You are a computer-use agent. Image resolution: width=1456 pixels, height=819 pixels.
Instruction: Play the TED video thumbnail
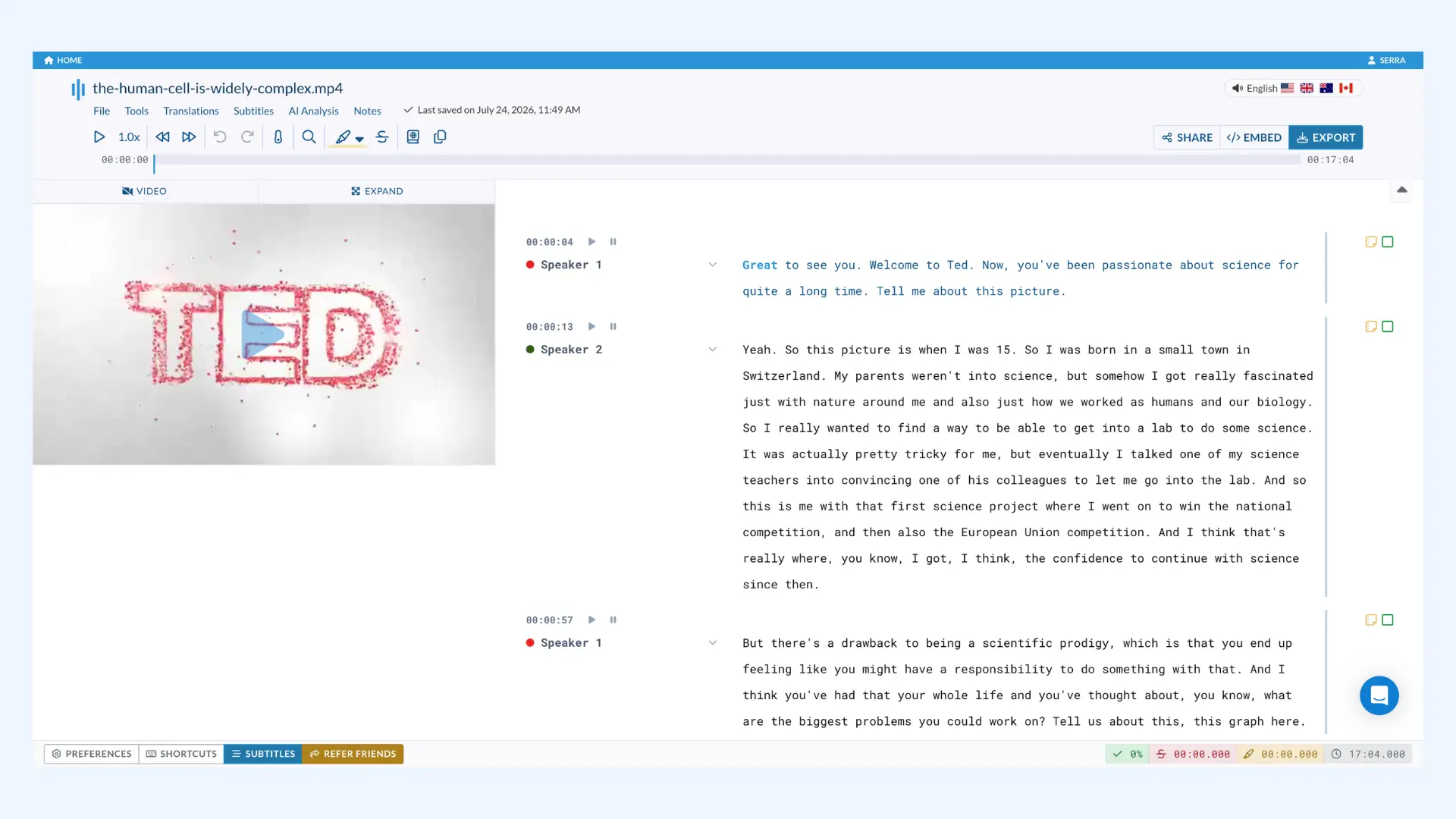pyautogui.click(x=263, y=334)
